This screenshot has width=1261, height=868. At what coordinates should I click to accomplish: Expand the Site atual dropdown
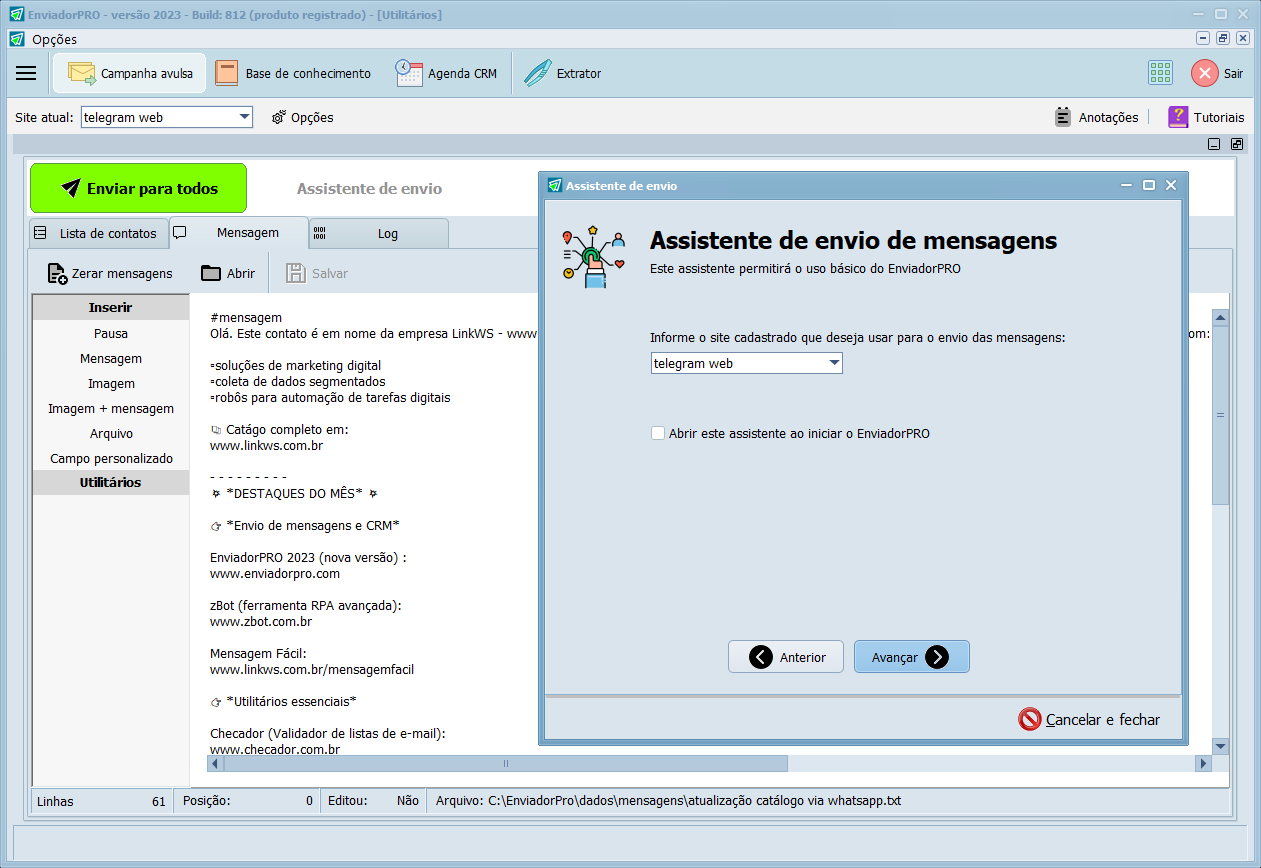click(245, 117)
